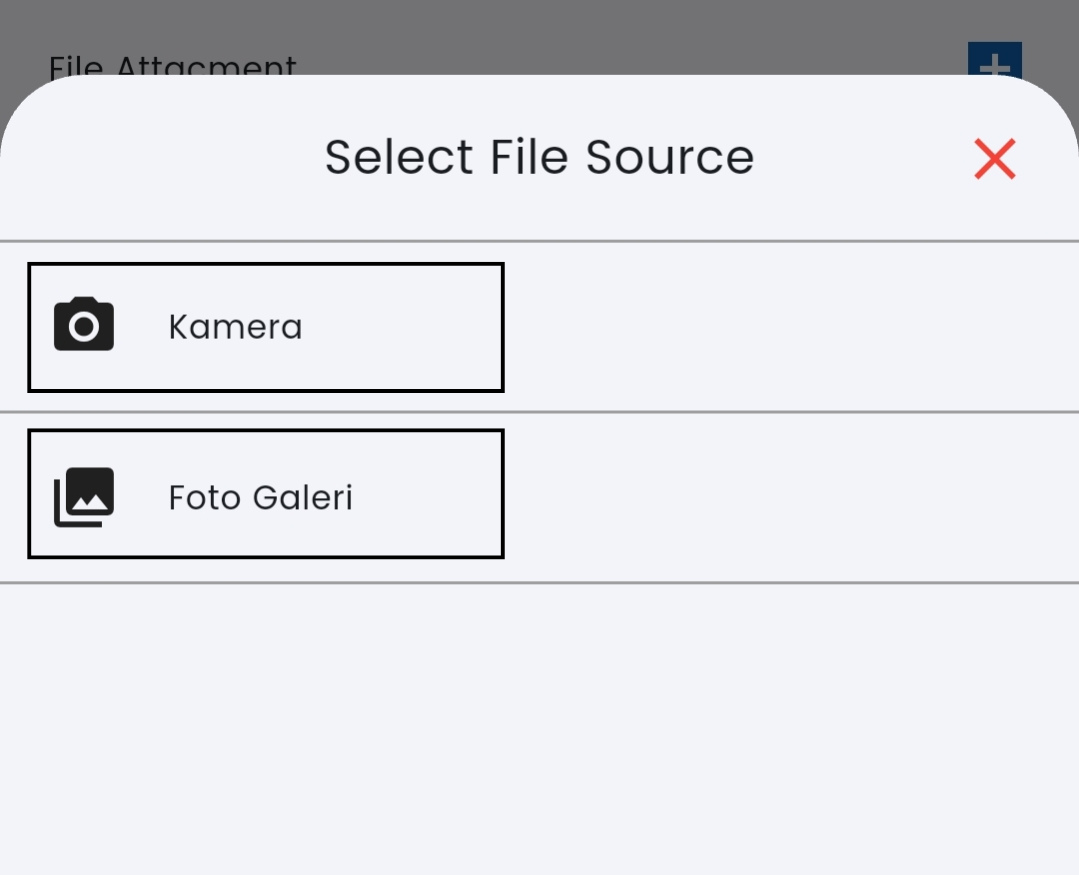This screenshot has height=875, width=1079.
Task: Click the dimmed plus attachment icon
Action: (x=994, y=60)
